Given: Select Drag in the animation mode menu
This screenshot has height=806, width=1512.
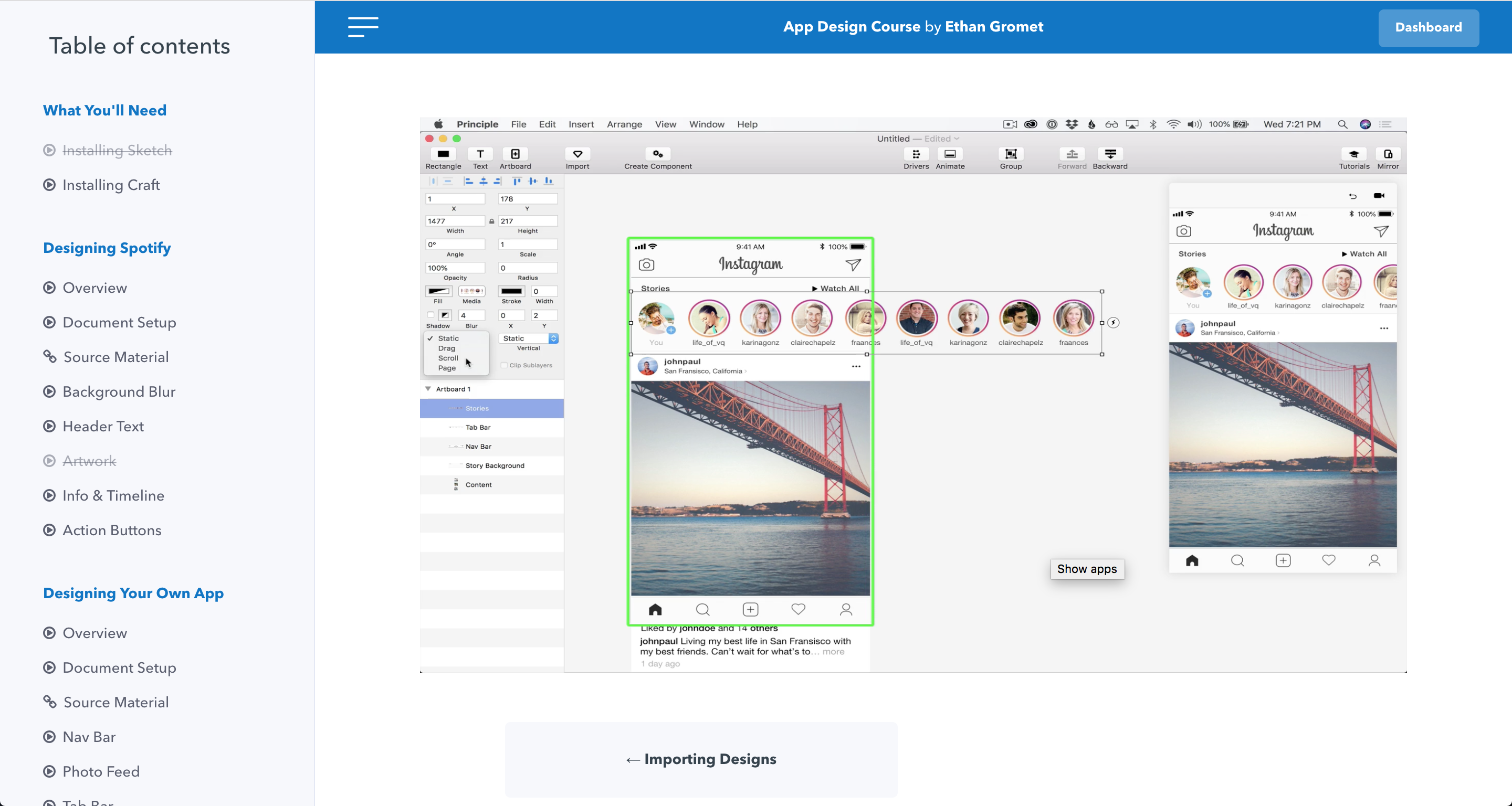Looking at the screenshot, I should pos(447,348).
